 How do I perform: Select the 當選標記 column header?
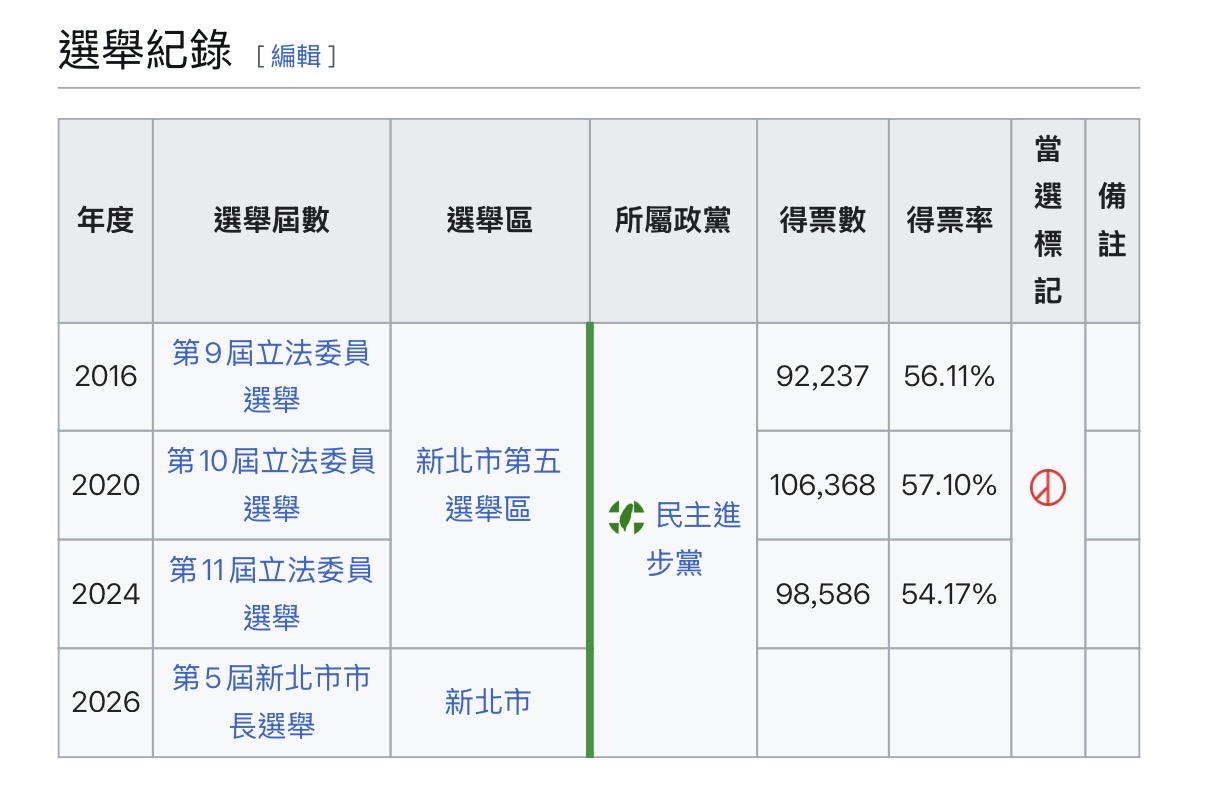[x=1048, y=221]
